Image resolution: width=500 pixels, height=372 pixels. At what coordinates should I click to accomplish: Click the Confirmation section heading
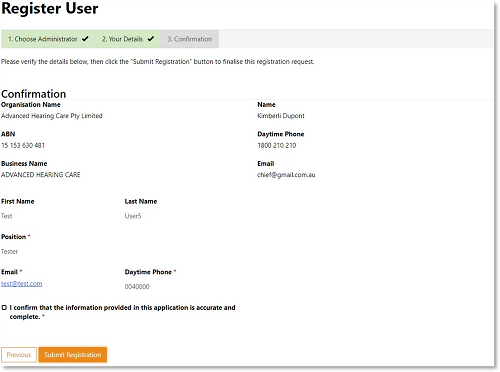[34, 94]
